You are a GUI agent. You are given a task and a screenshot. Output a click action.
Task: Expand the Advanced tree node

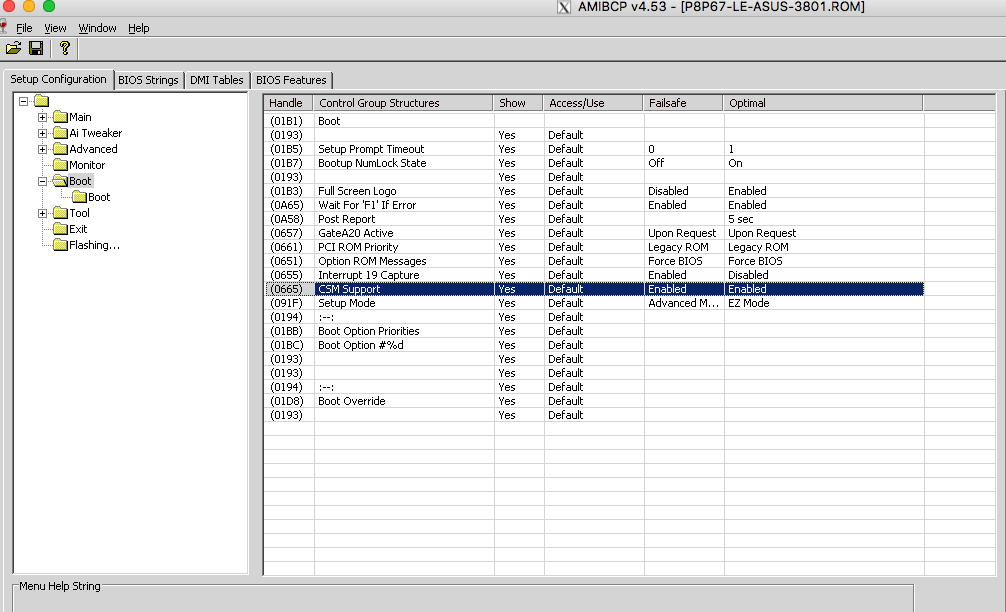pyautogui.click(x=43, y=149)
